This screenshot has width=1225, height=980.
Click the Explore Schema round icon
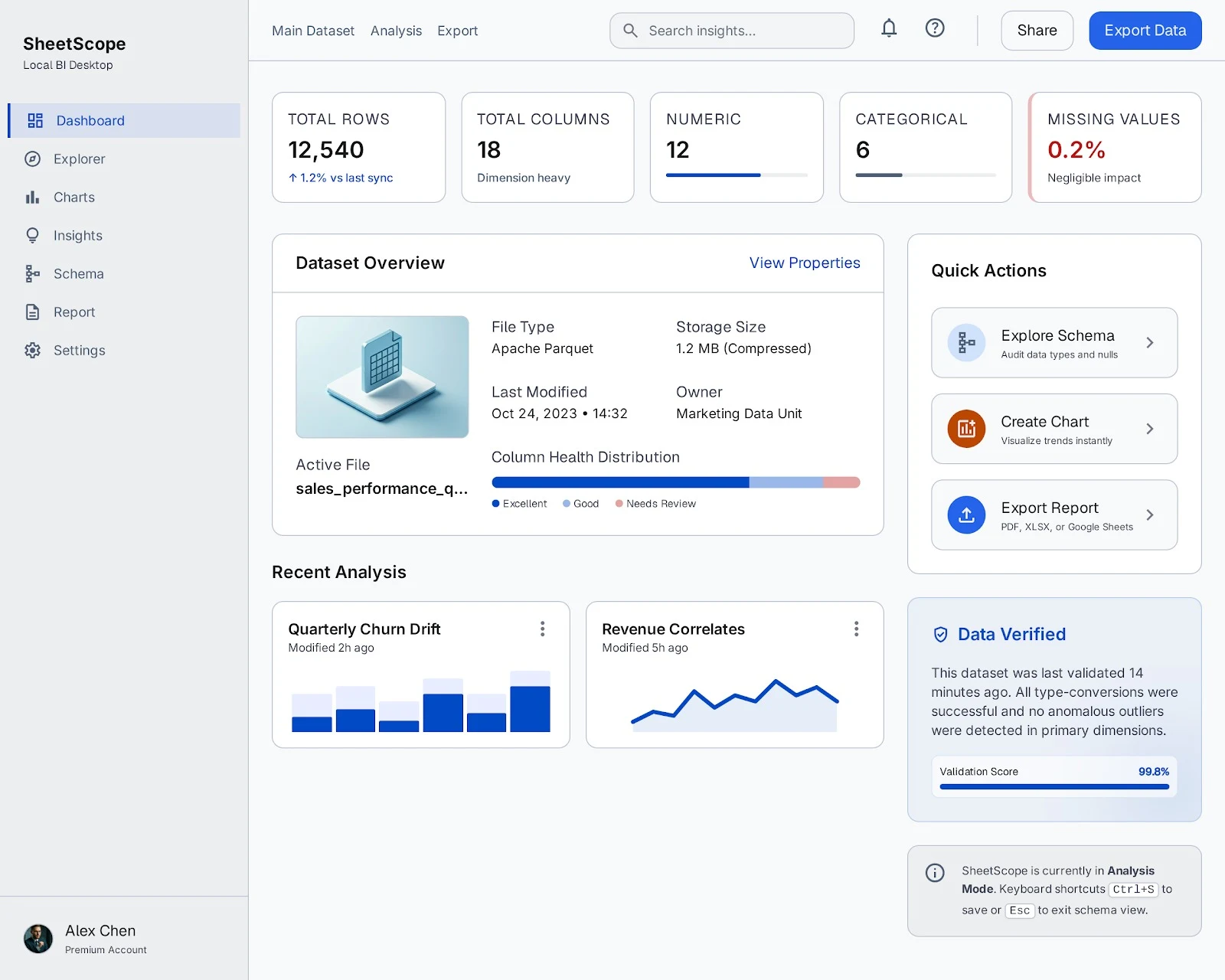[x=966, y=343]
